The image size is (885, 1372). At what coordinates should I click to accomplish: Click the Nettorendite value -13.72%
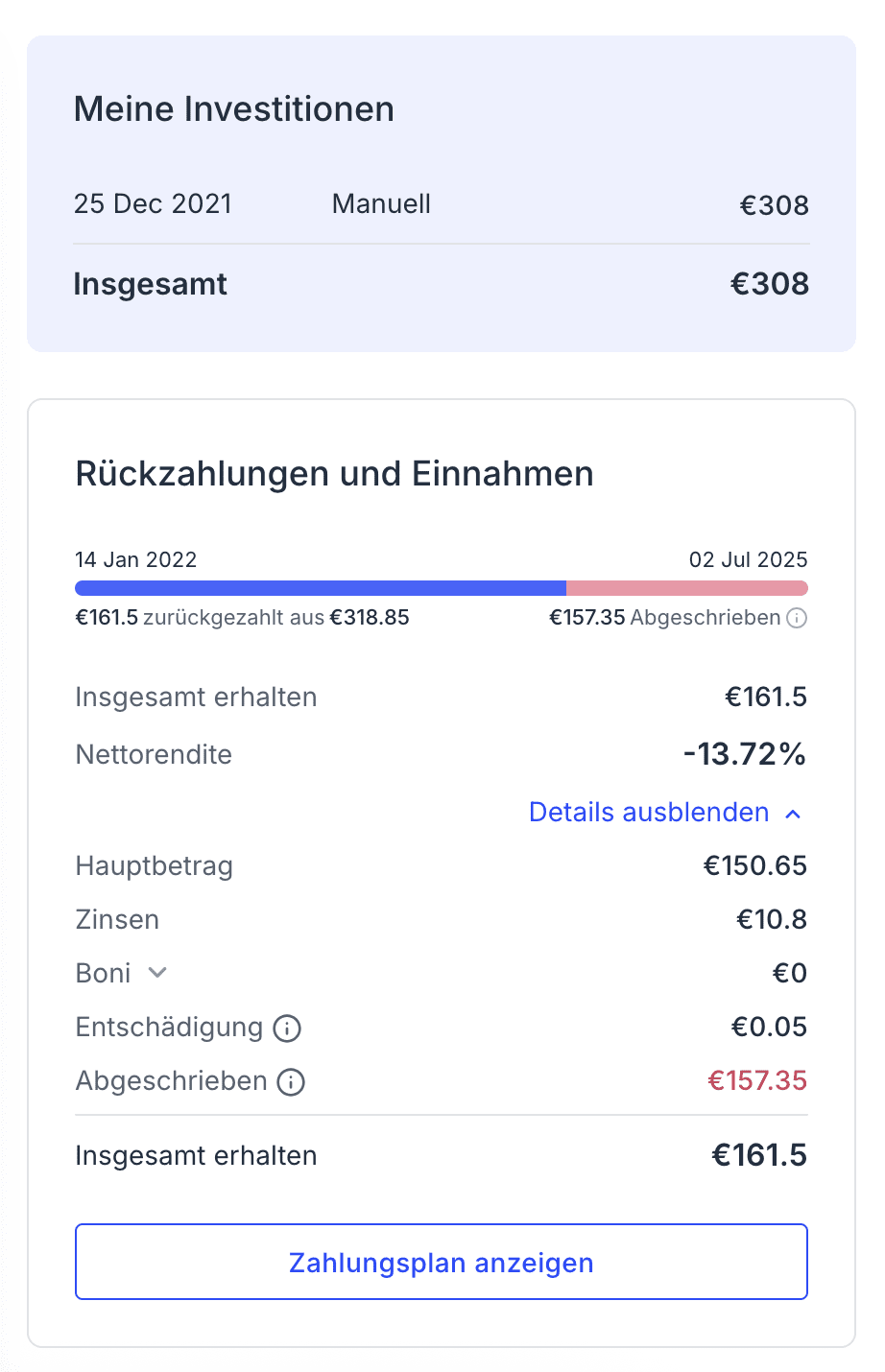tap(744, 755)
